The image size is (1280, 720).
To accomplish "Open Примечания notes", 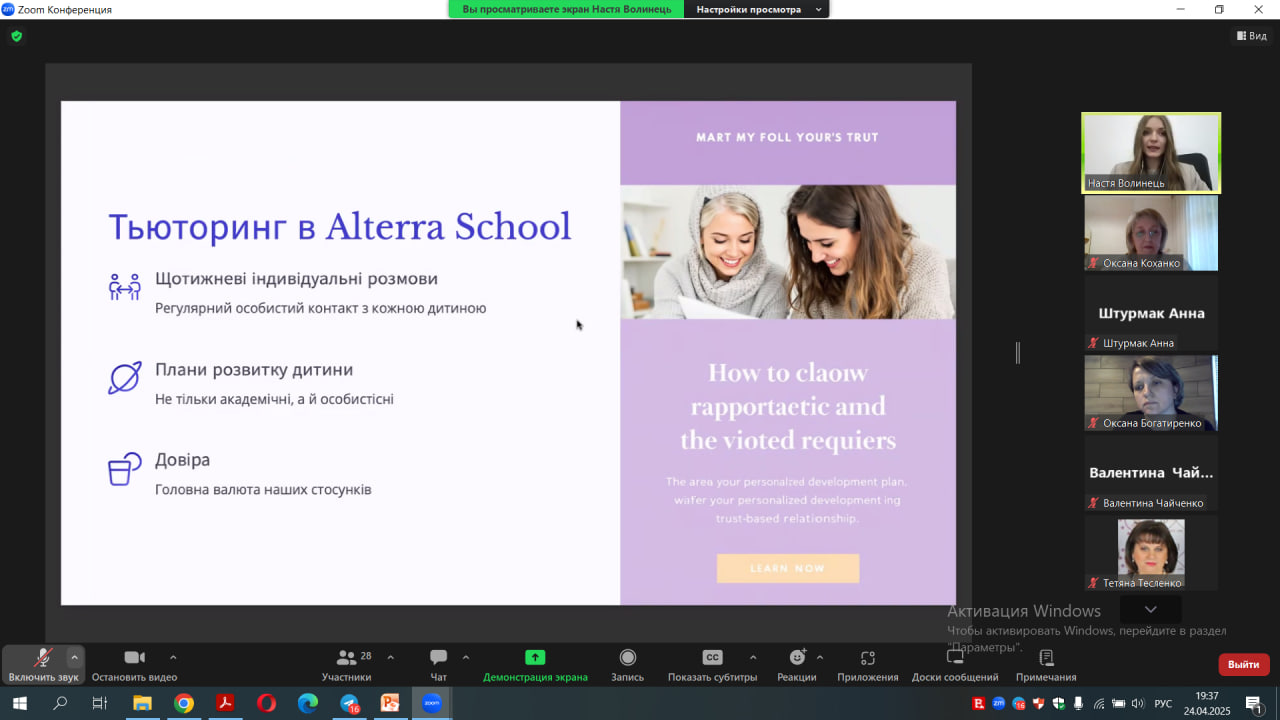I will tap(1046, 666).
